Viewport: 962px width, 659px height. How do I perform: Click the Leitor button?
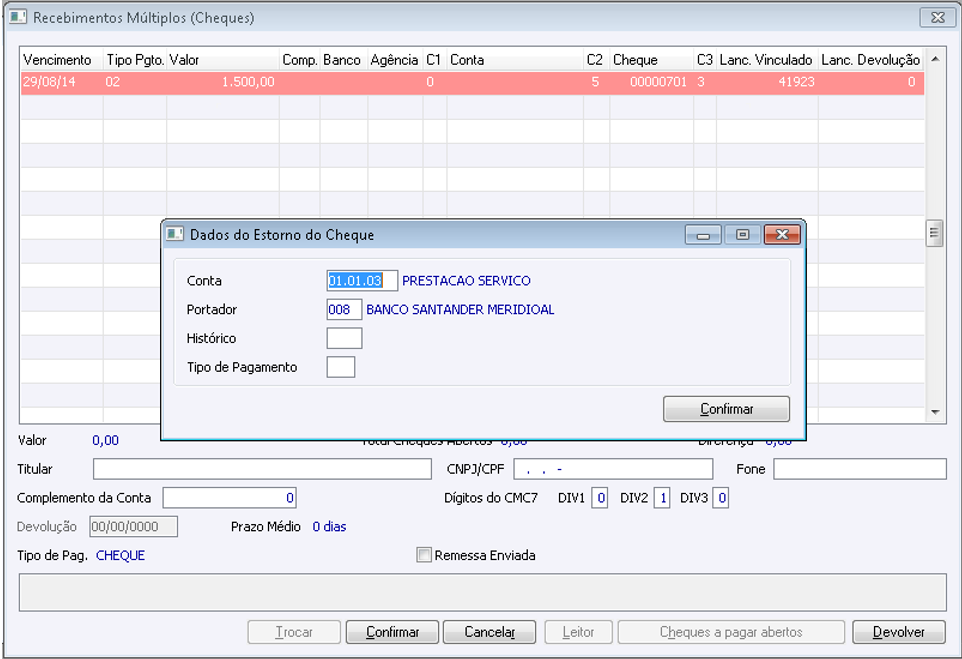578,632
